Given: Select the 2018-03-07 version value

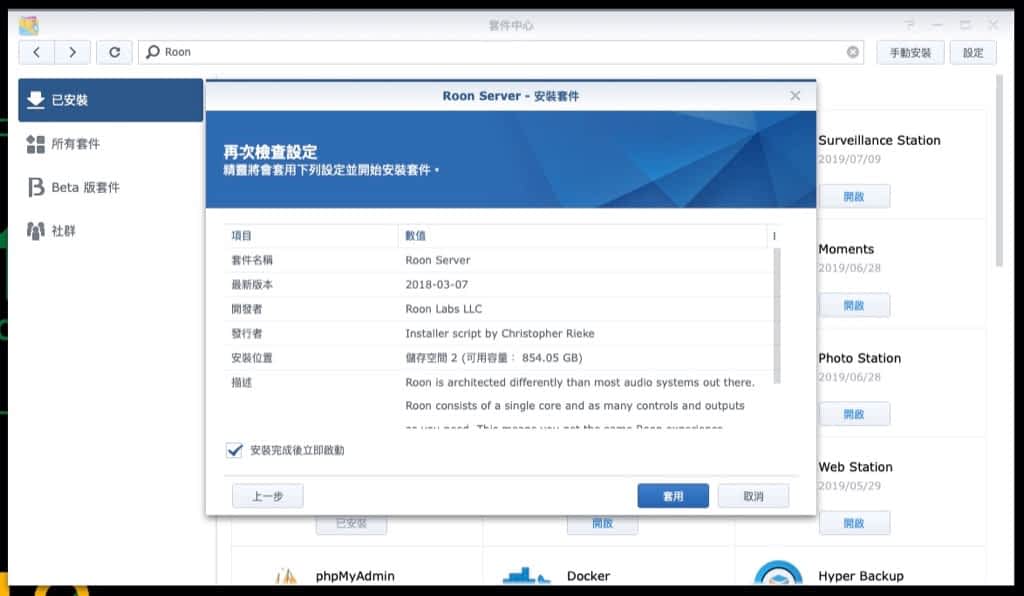Looking at the screenshot, I should 436,285.
